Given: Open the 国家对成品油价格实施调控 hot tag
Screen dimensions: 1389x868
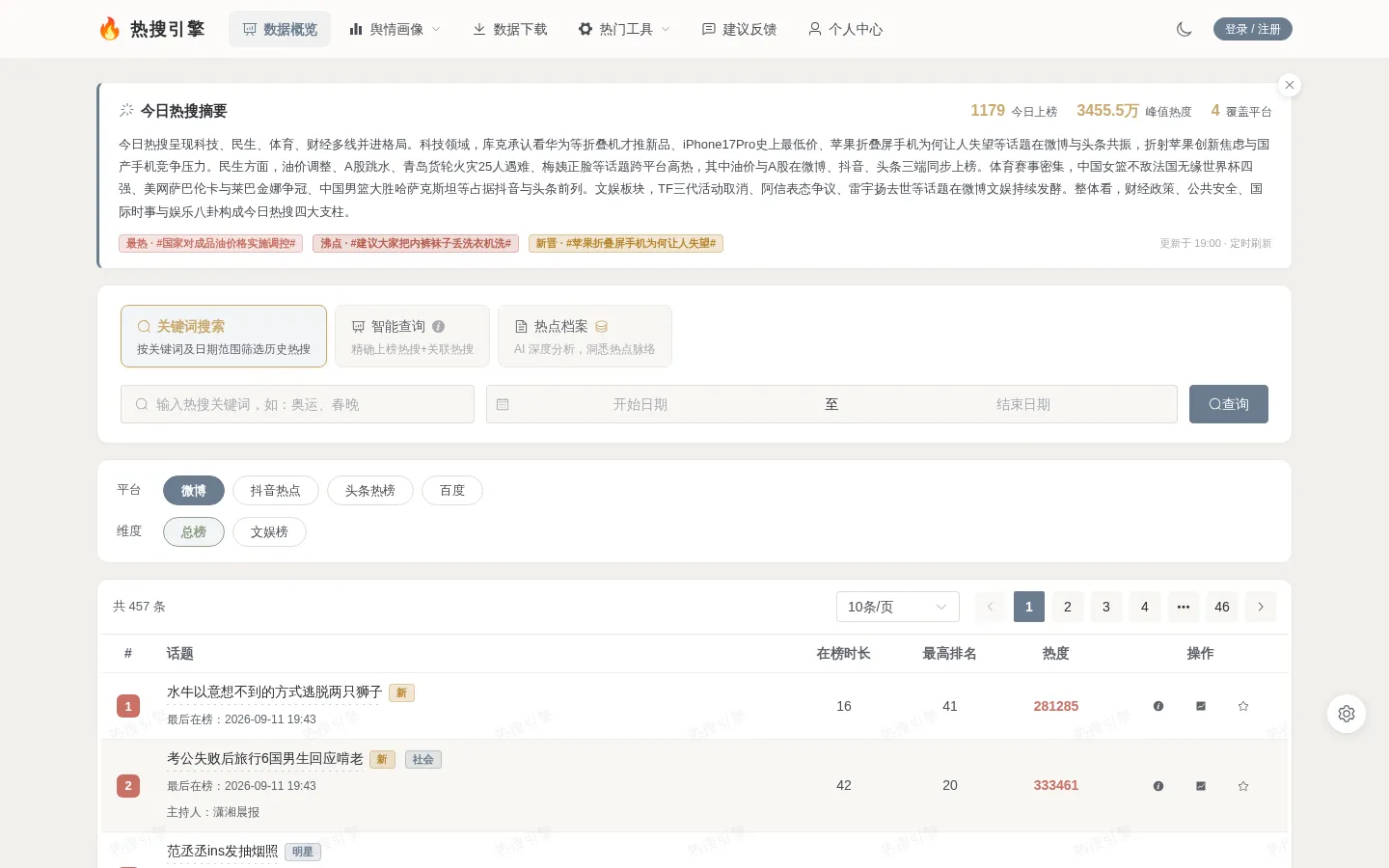Looking at the screenshot, I should pos(210,244).
